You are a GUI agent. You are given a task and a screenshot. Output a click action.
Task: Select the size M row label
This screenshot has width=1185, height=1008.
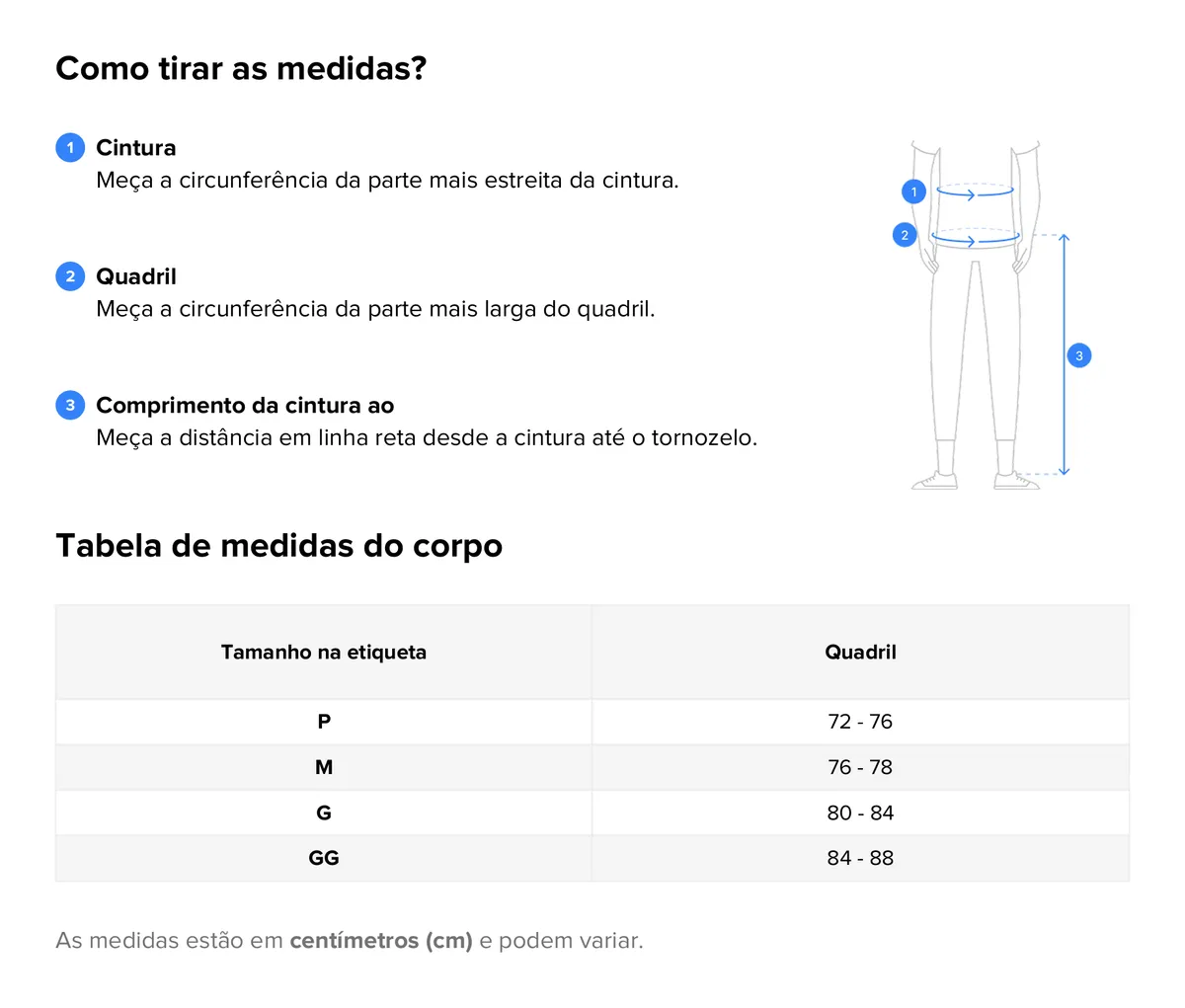coord(324,767)
